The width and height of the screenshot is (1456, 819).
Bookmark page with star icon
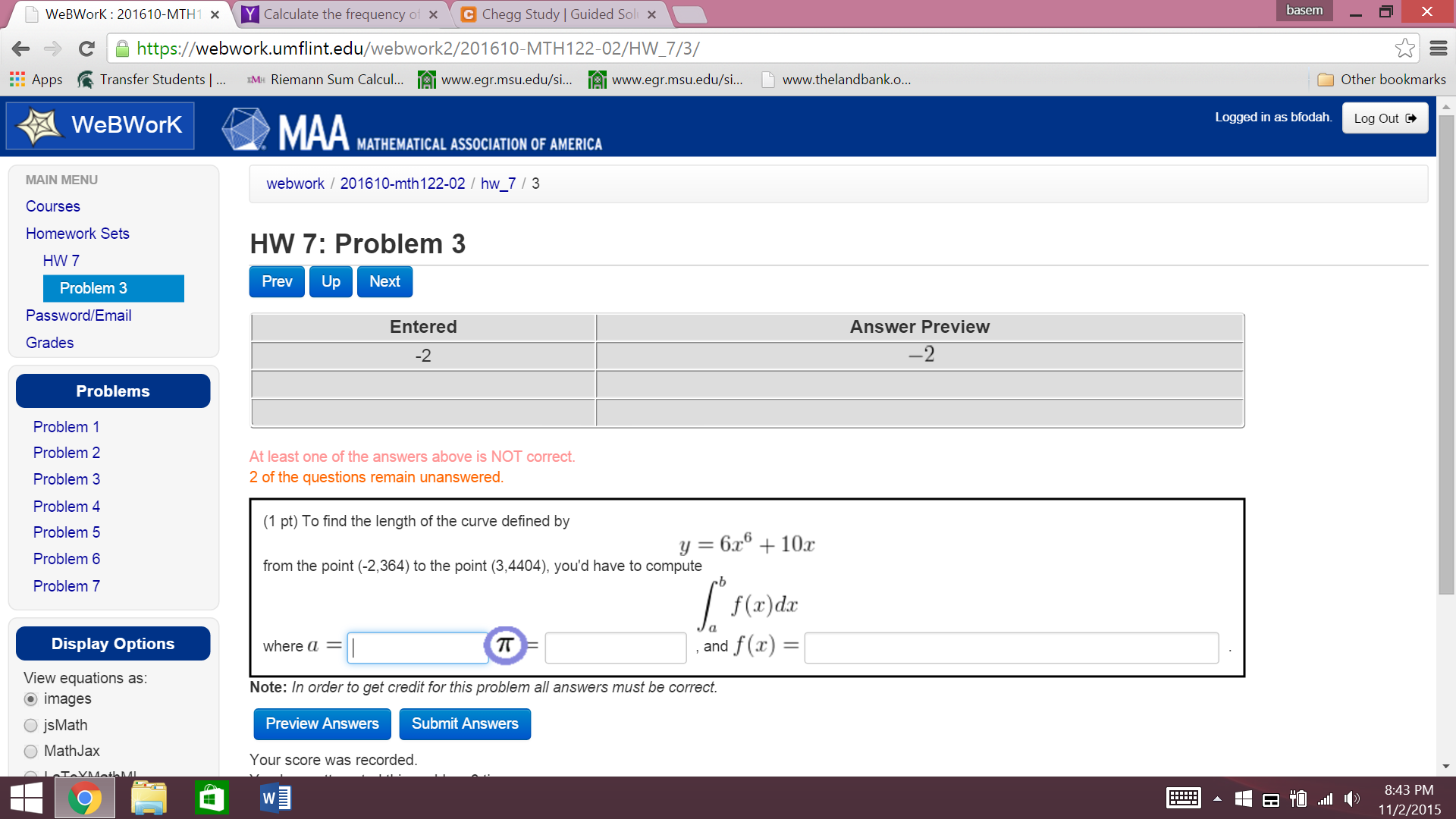[x=1404, y=49]
